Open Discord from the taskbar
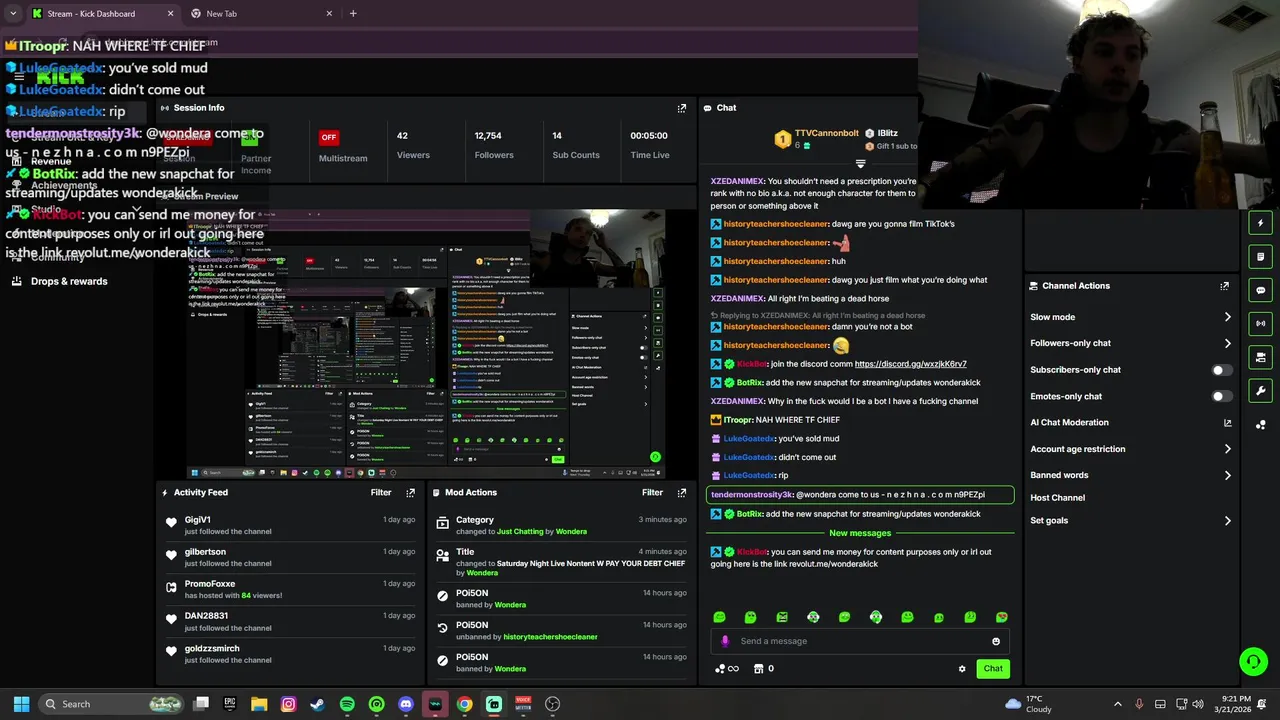Image resolution: width=1280 pixels, height=720 pixels. coord(406,704)
